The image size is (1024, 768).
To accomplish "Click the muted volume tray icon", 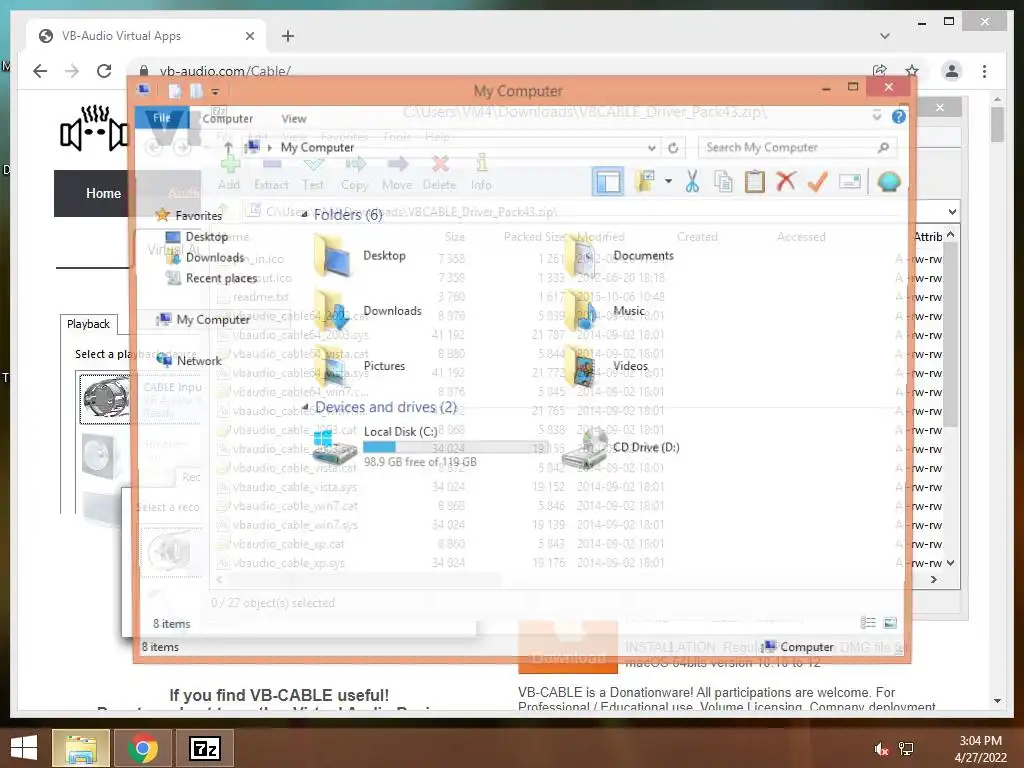I will [881, 749].
